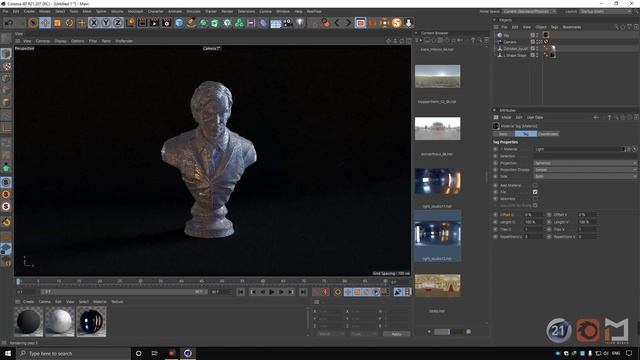Open the Spline Pen tool
The image size is (640, 360).
191,23
